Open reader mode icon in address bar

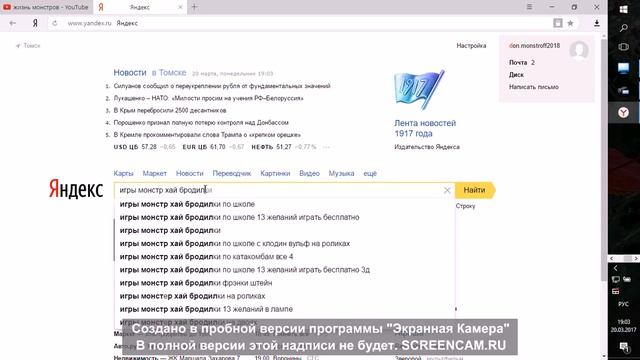(558, 23)
